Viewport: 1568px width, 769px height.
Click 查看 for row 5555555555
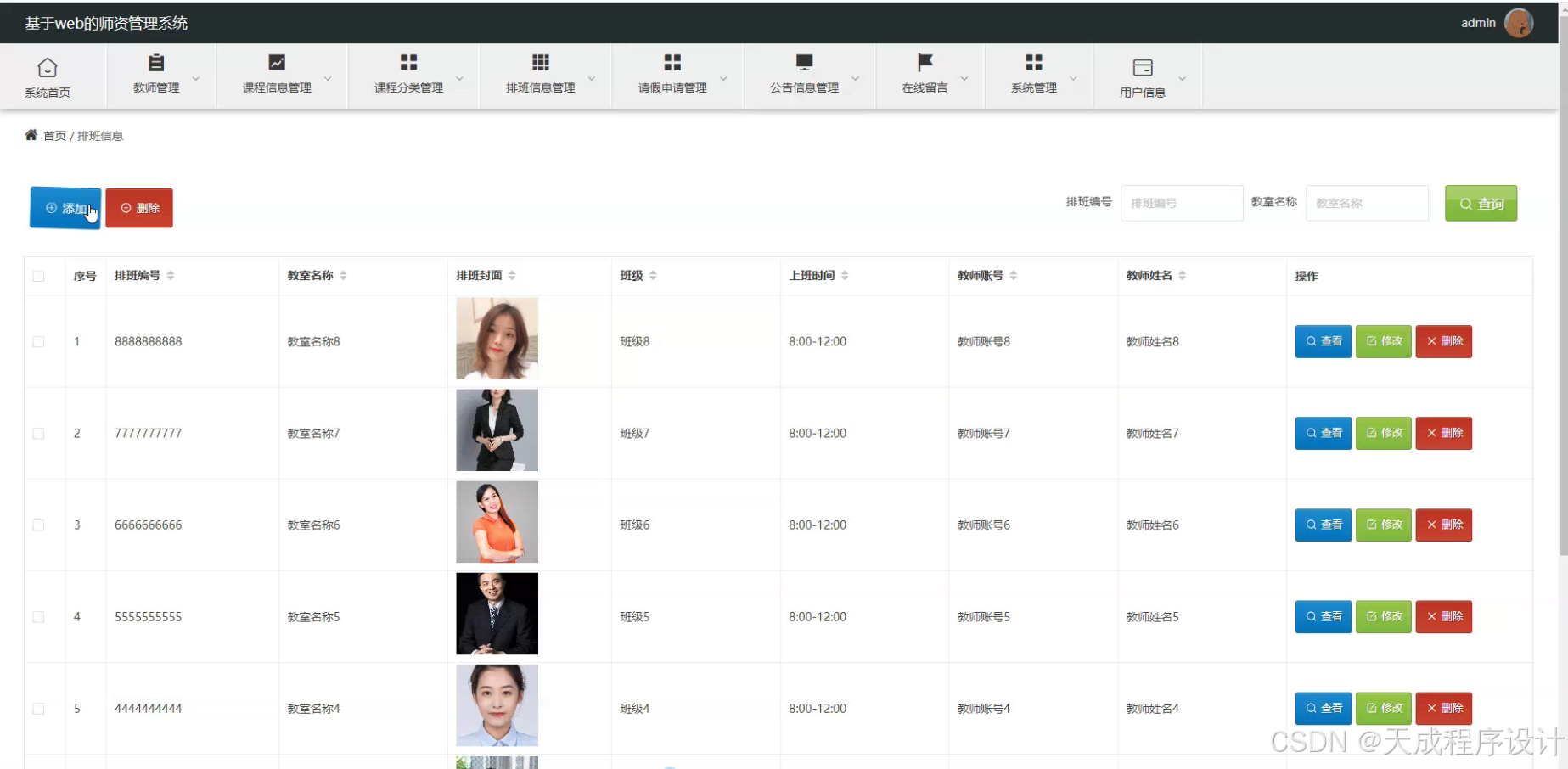pyautogui.click(x=1323, y=616)
